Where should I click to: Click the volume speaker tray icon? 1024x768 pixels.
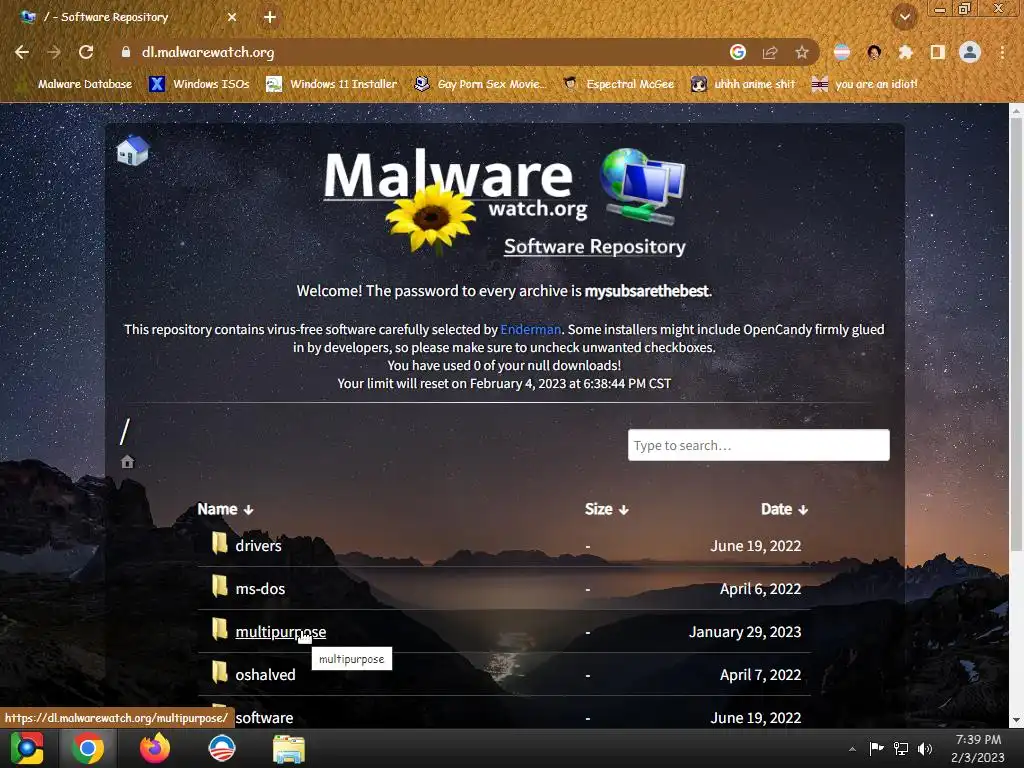925,748
